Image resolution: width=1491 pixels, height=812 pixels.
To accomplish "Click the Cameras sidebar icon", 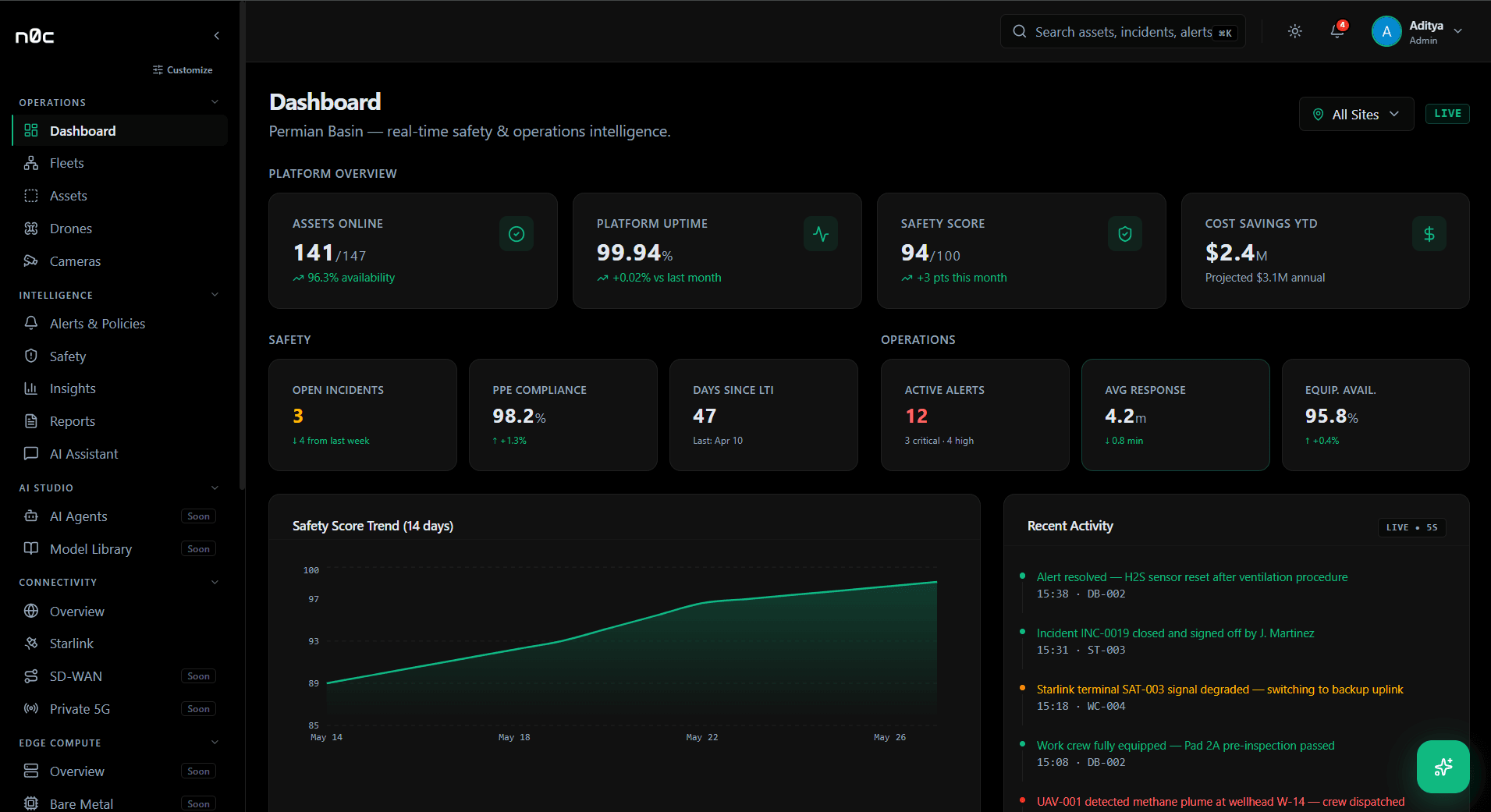I will point(31,261).
